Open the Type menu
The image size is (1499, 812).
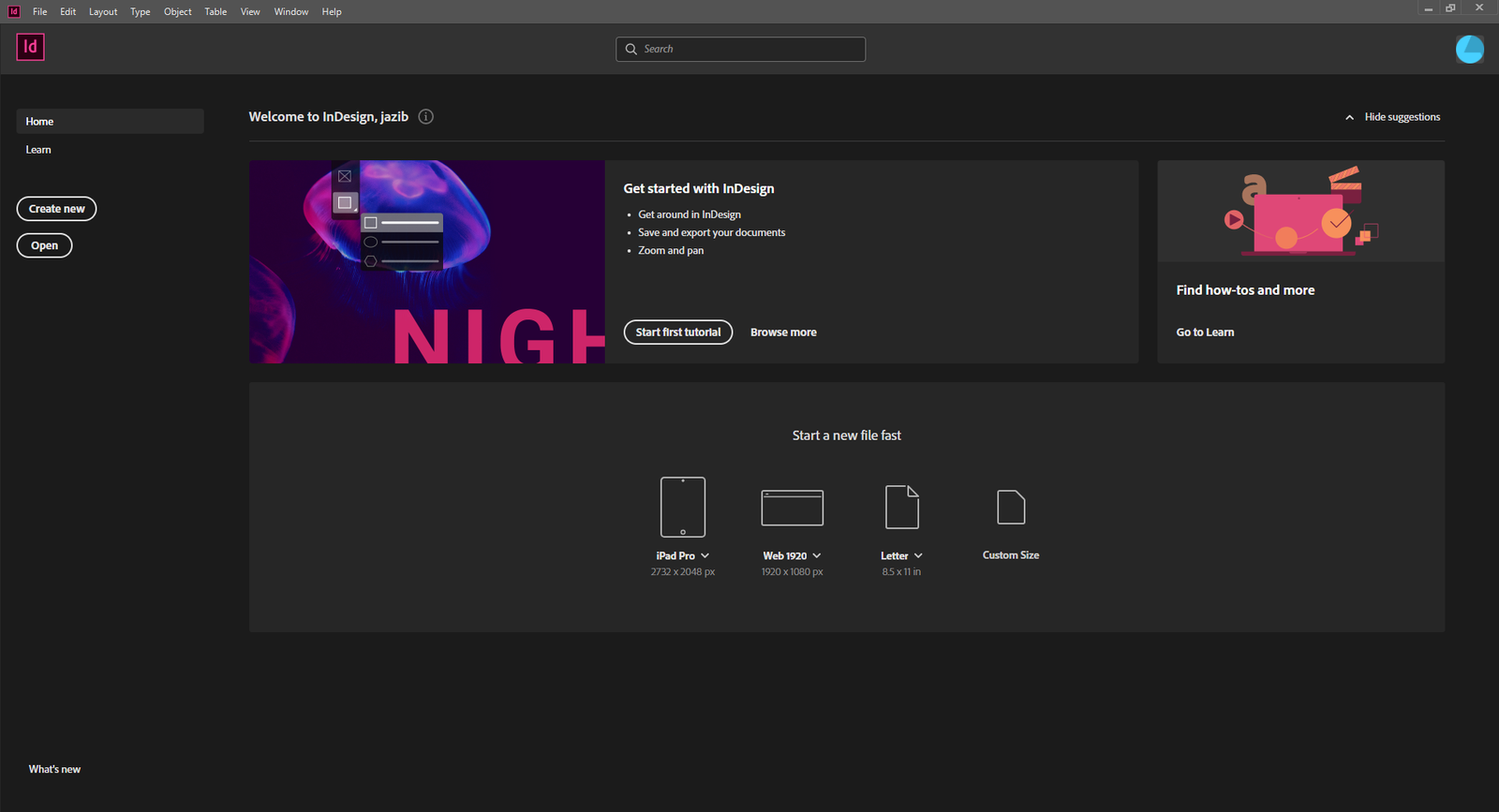point(141,11)
